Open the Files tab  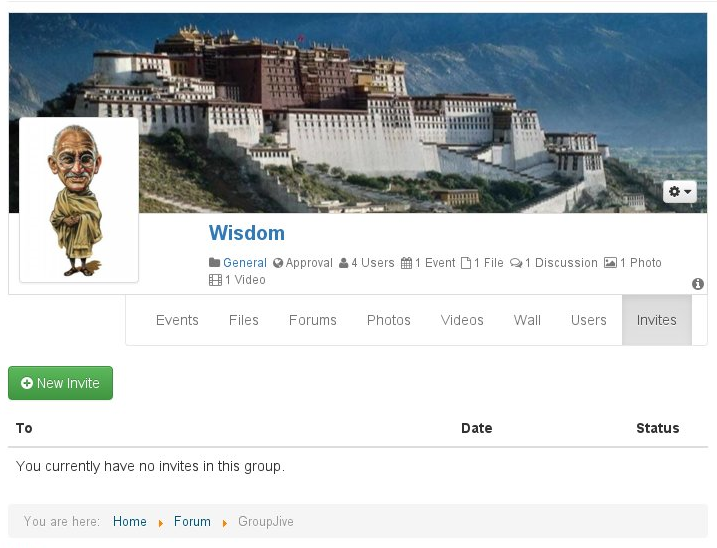tap(244, 320)
